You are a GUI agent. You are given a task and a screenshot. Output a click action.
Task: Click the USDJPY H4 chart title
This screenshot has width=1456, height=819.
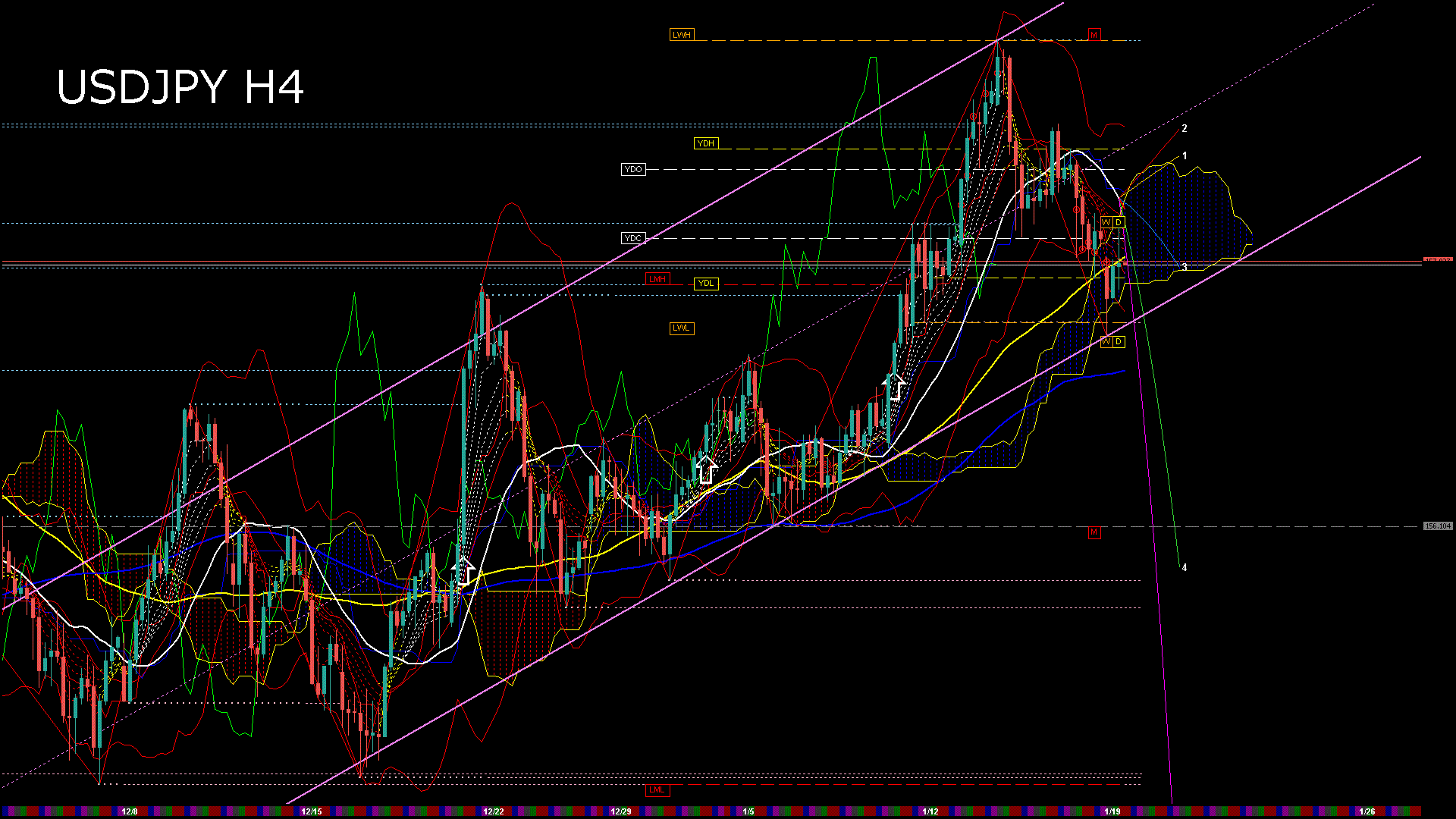(x=180, y=87)
